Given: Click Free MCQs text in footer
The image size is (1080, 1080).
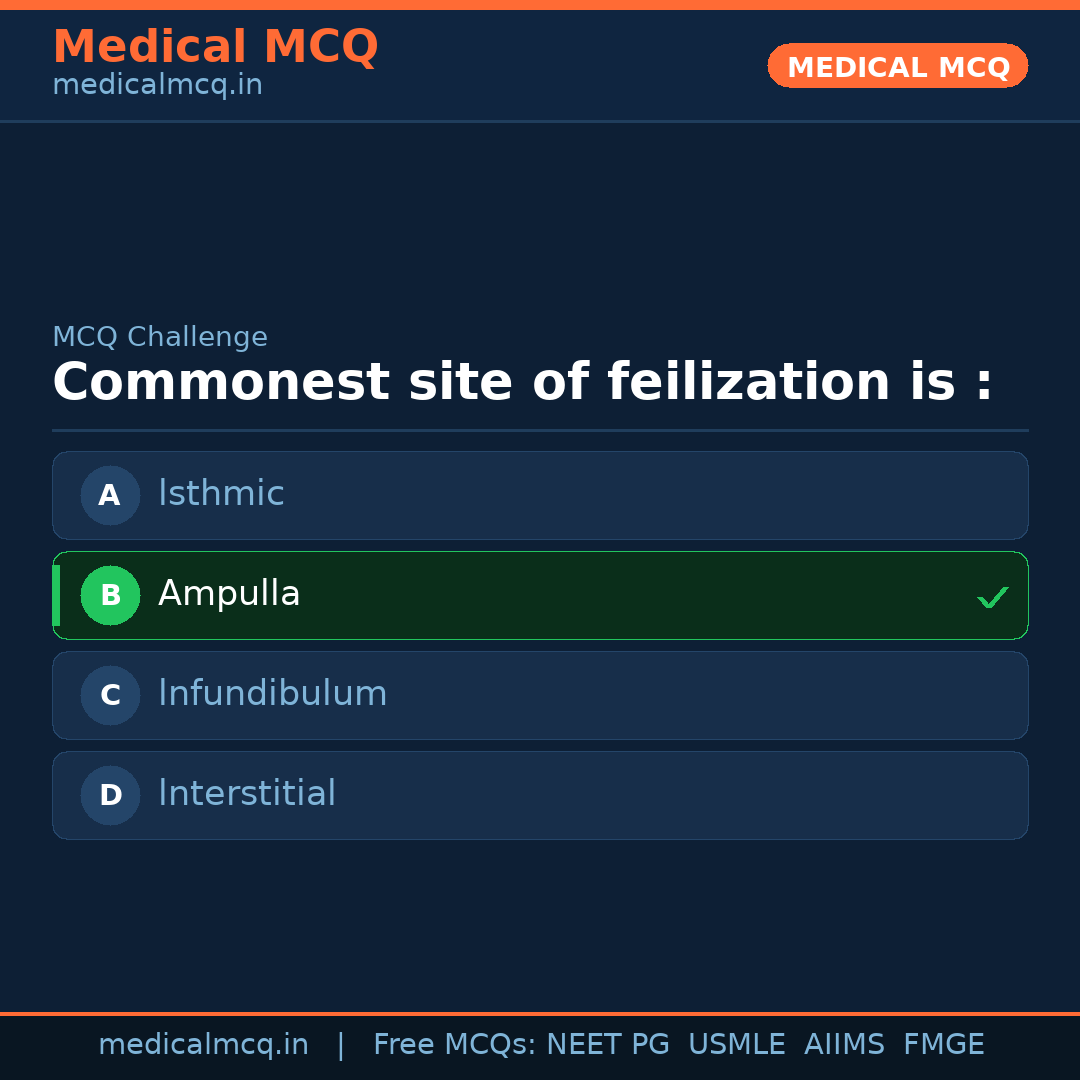Looking at the screenshot, I should pyautogui.click(x=455, y=1045).
